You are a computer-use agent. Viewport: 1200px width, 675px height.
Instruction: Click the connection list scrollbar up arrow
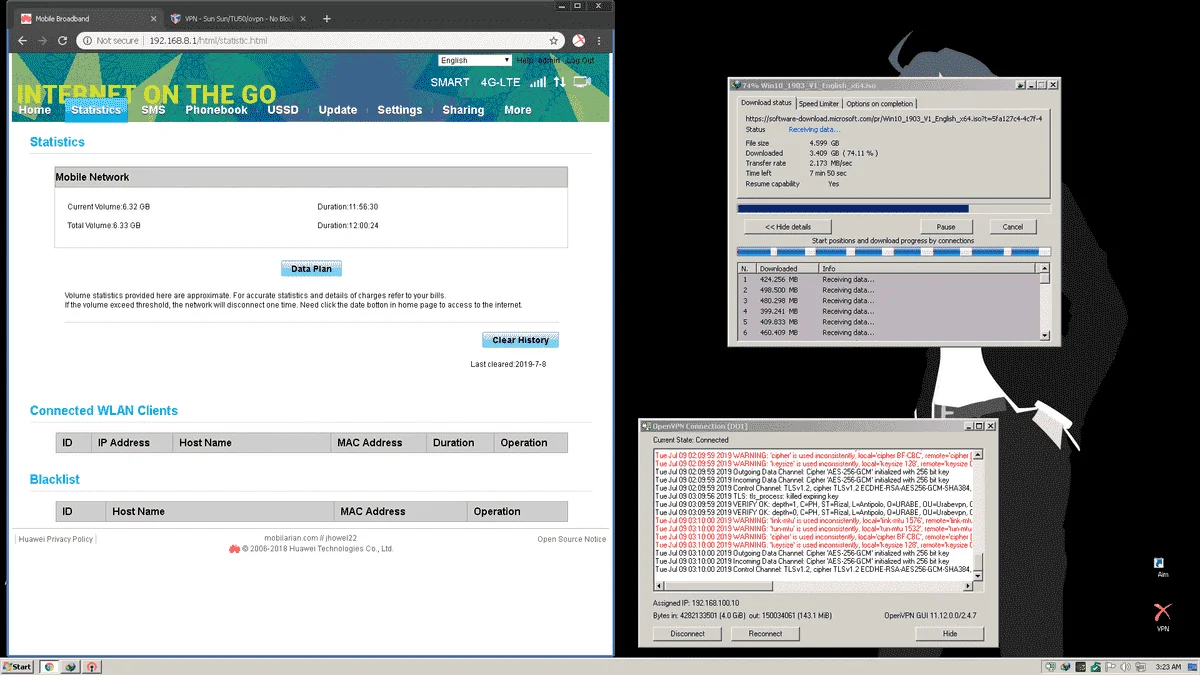(1045, 269)
